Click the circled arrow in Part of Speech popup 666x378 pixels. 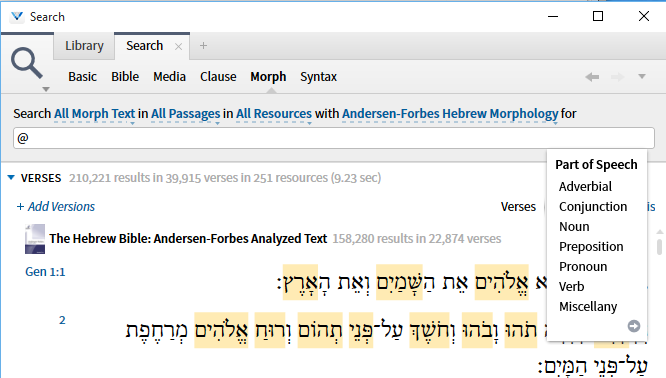point(634,326)
